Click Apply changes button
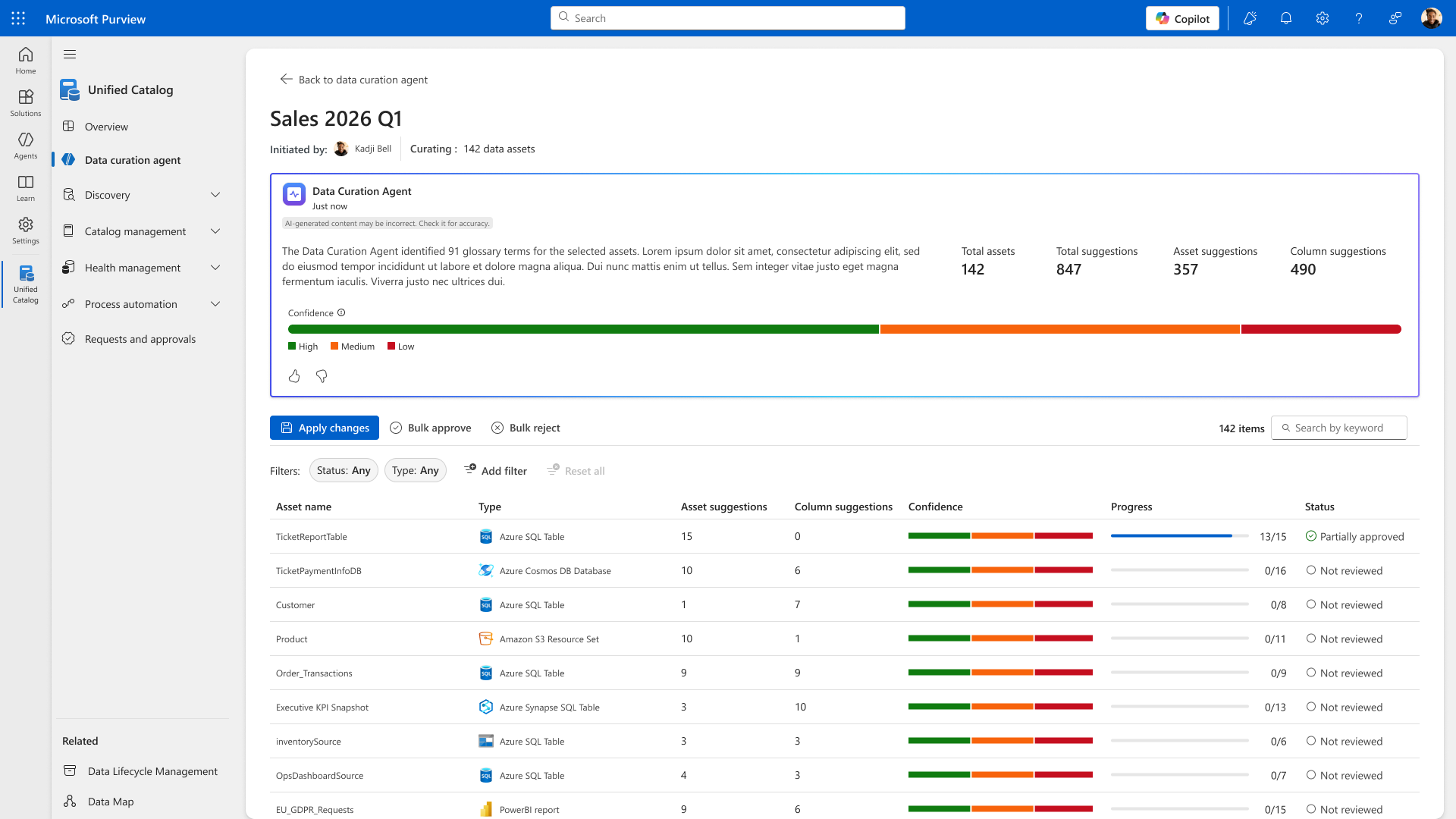1456x819 pixels. (325, 428)
